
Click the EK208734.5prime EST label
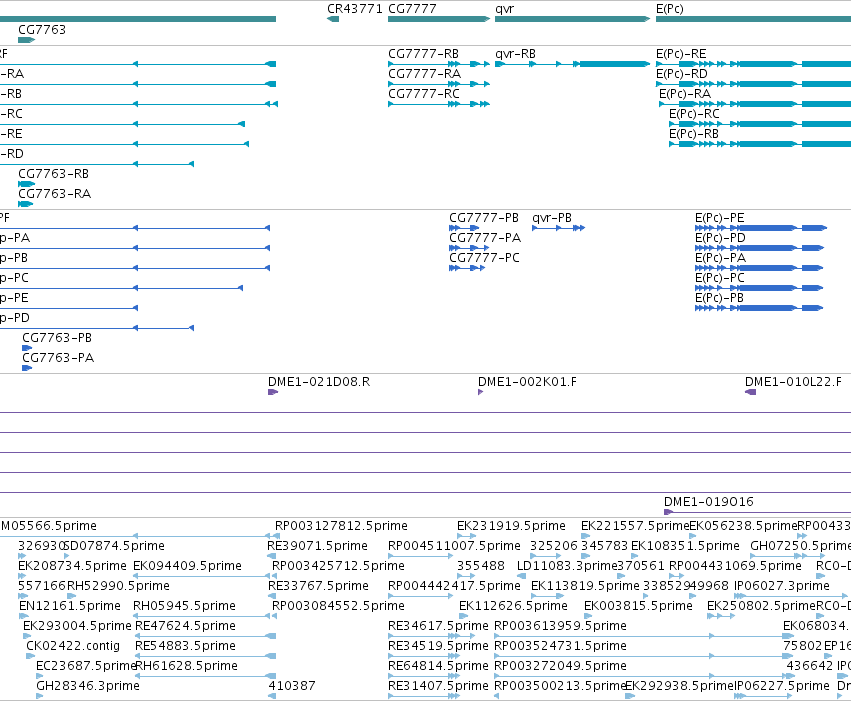point(72,566)
